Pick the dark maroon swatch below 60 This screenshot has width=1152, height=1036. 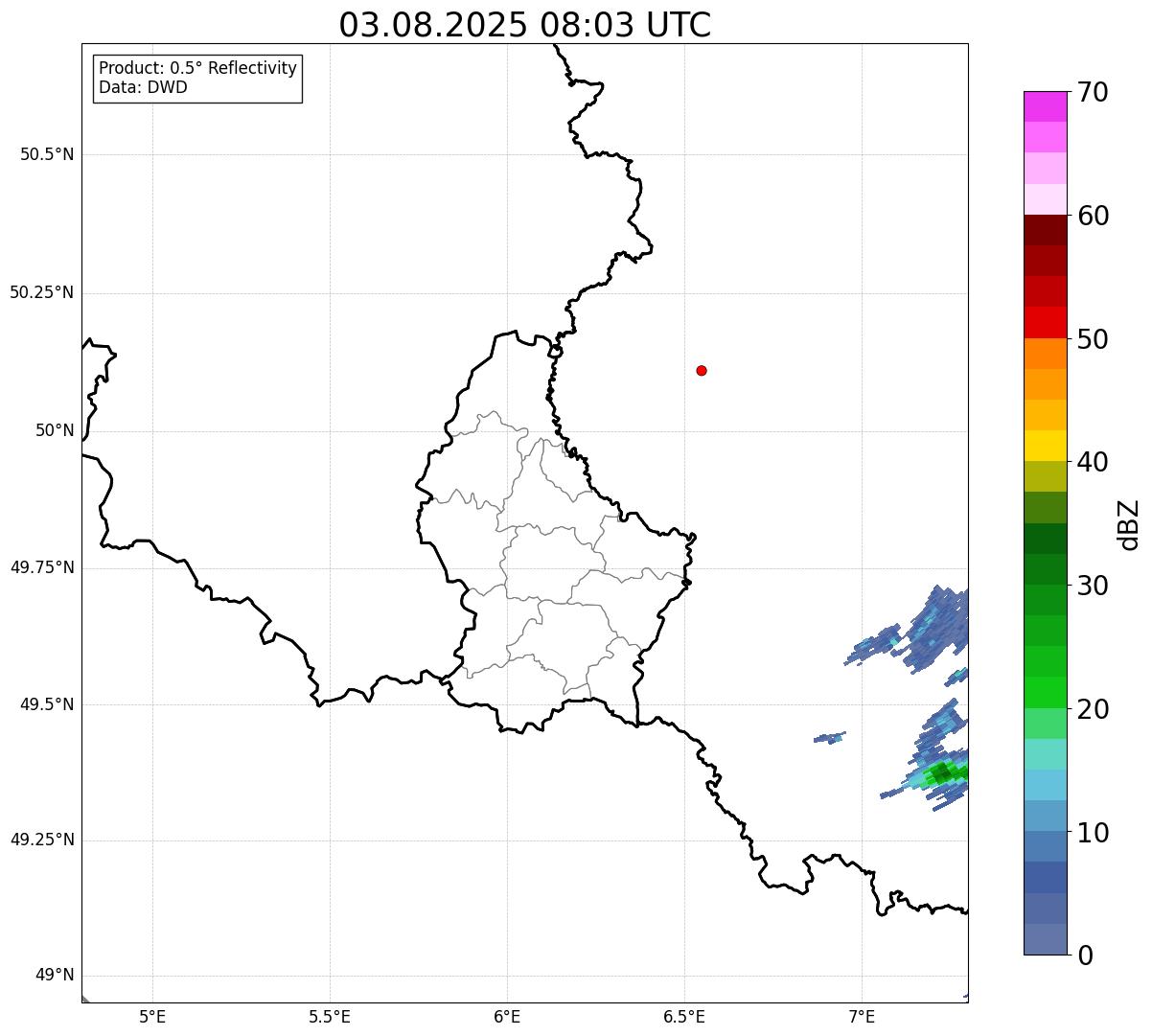1046,230
